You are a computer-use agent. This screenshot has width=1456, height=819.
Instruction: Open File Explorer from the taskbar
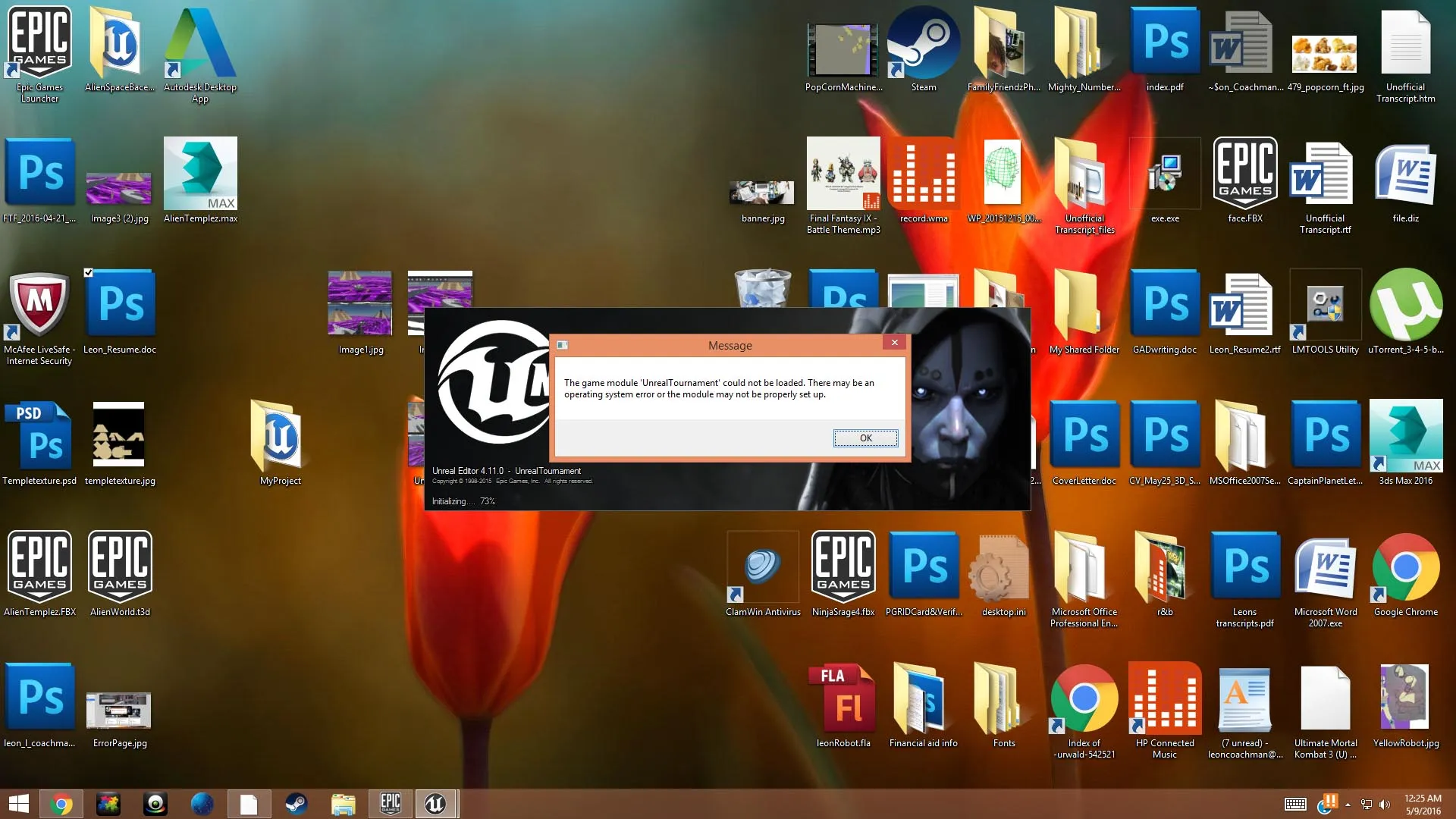point(343,804)
